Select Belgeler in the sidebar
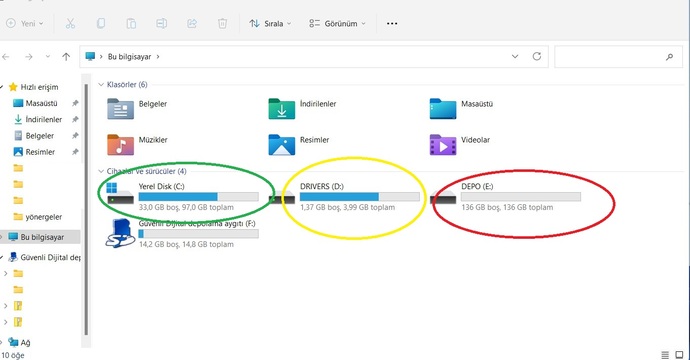 [40, 136]
